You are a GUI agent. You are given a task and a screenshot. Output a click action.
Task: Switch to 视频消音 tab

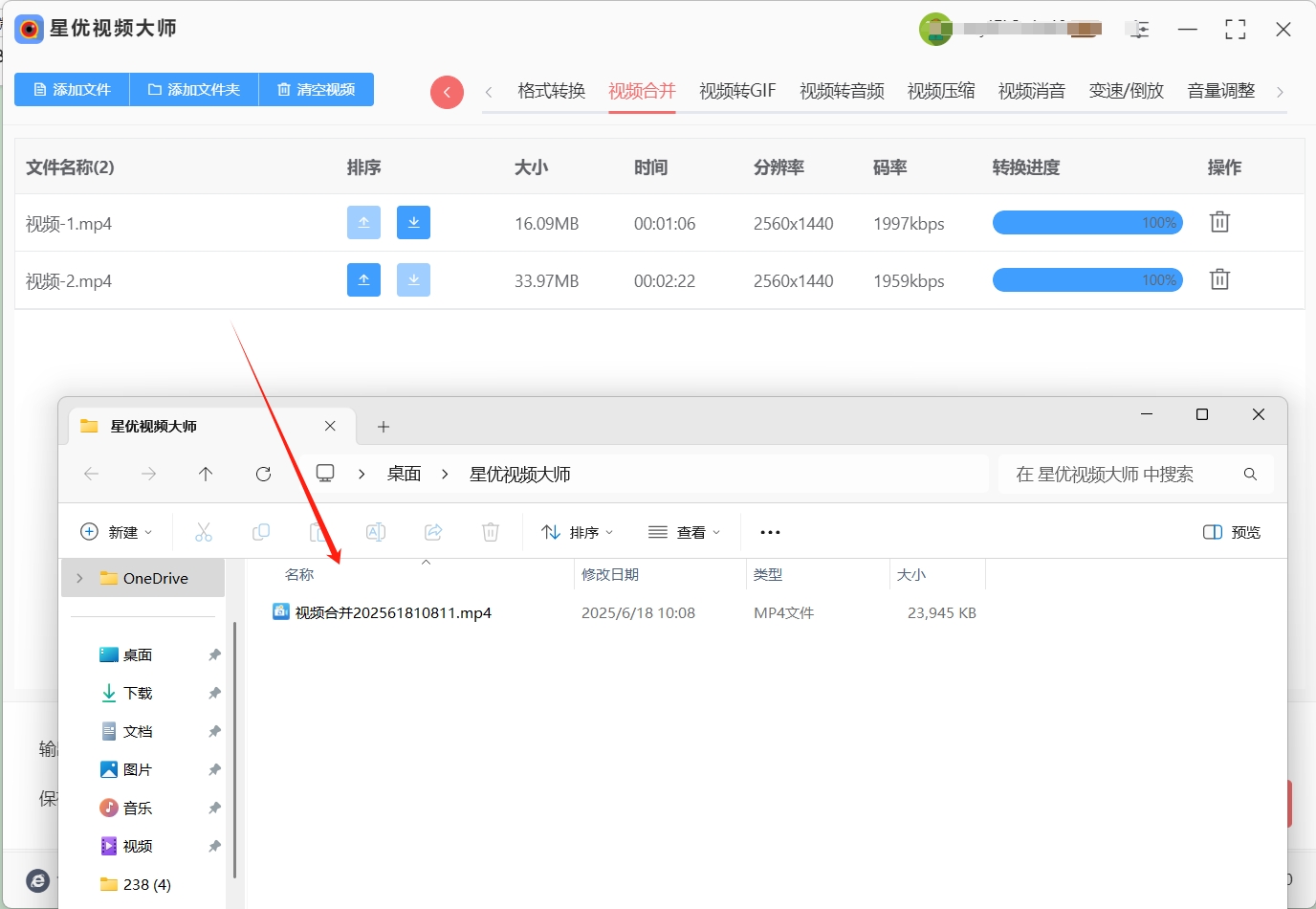[x=1032, y=91]
